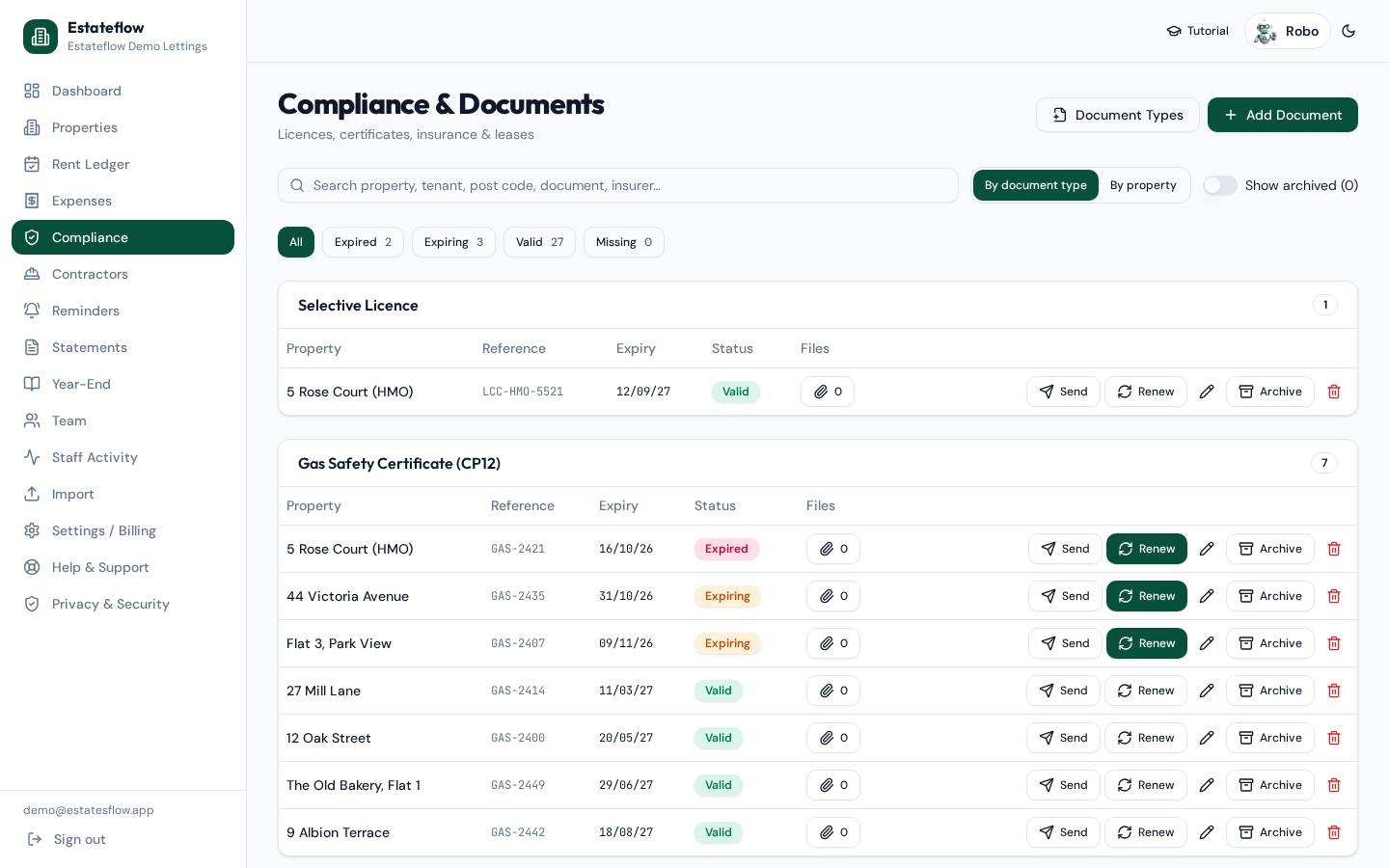The image size is (1389, 868).
Task: Switch view to By property
Action: tap(1143, 185)
